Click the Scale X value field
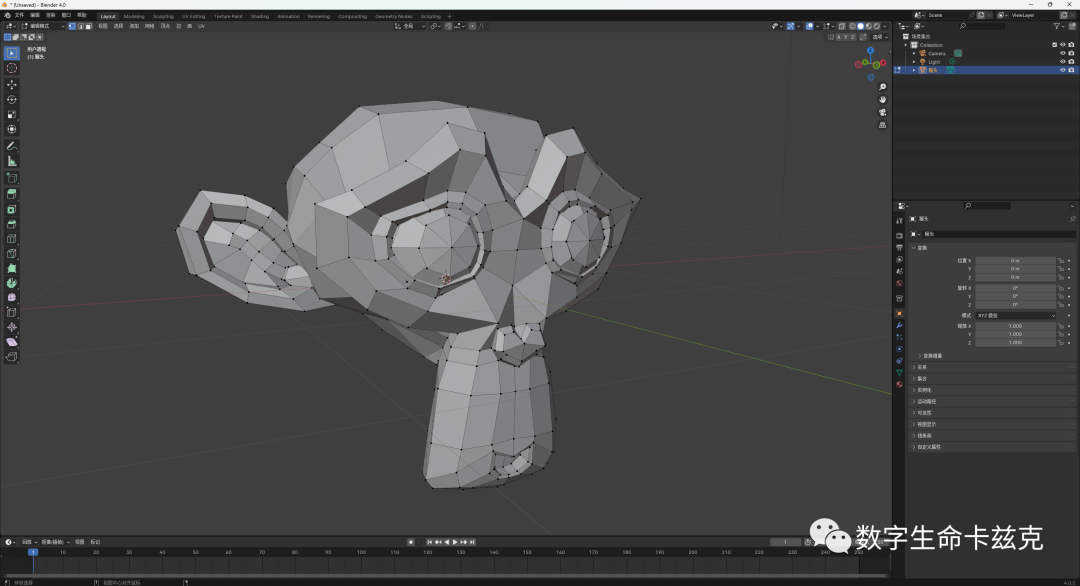The image size is (1080, 586). pos(1015,326)
